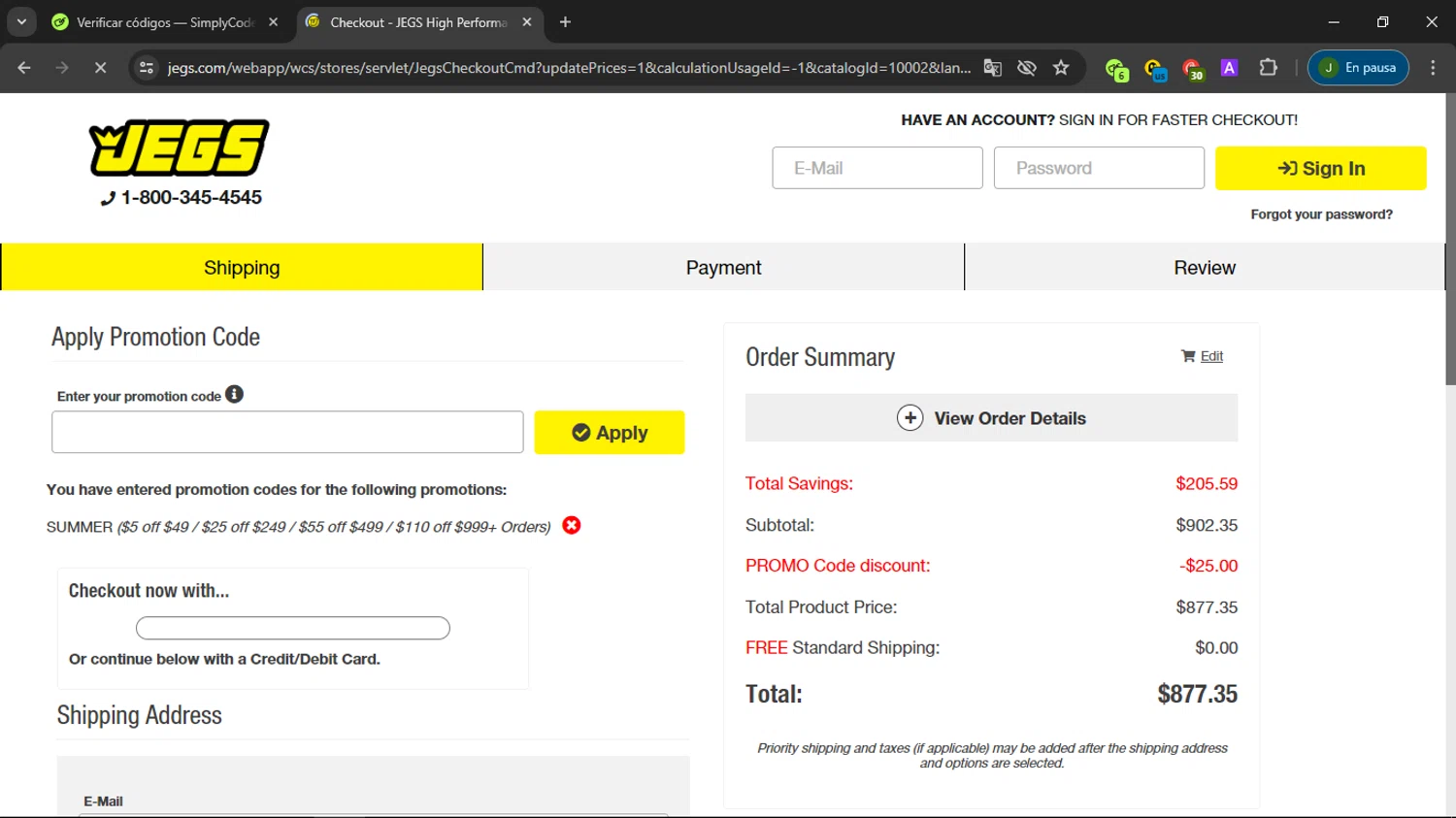
Task: Remove the SUMMER promotion code
Action: tap(572, 525)
